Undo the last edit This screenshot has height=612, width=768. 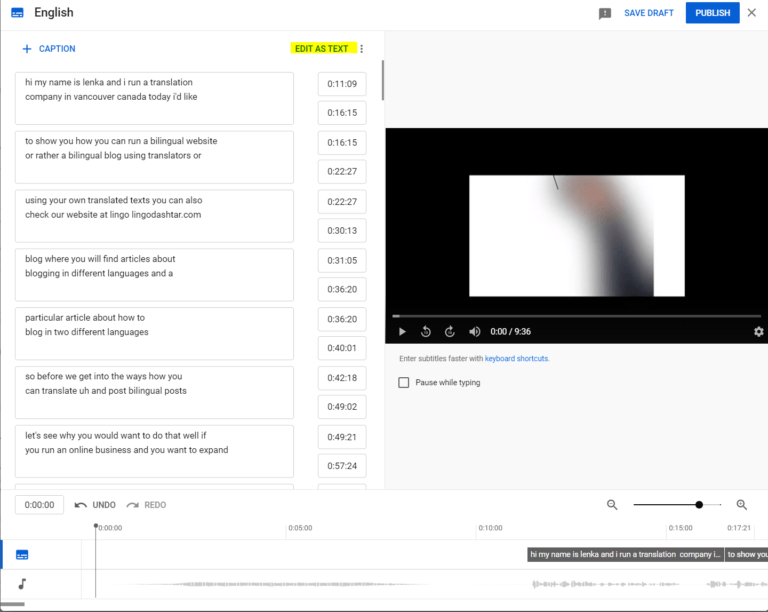click(95, 505)
